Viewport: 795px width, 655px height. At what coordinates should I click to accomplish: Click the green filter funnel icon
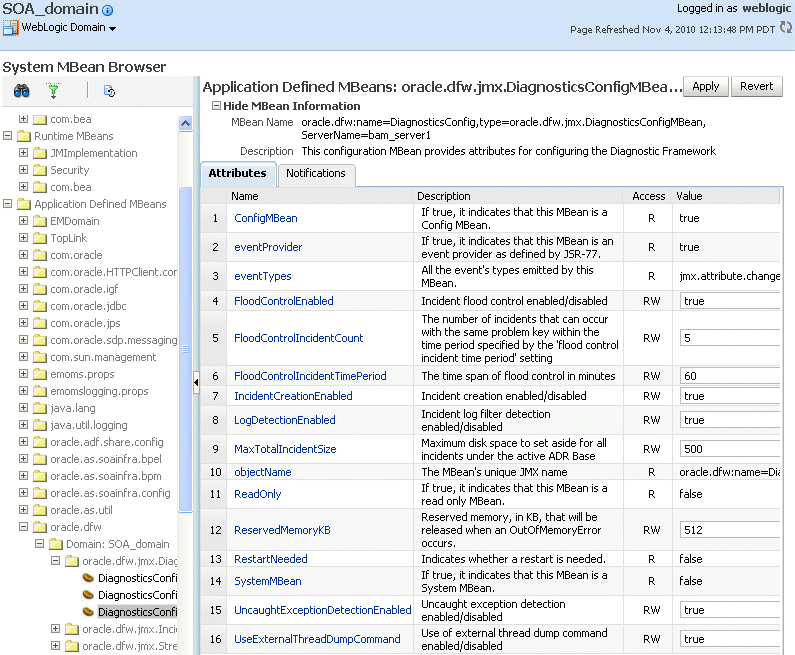click(x=53, y=91)
